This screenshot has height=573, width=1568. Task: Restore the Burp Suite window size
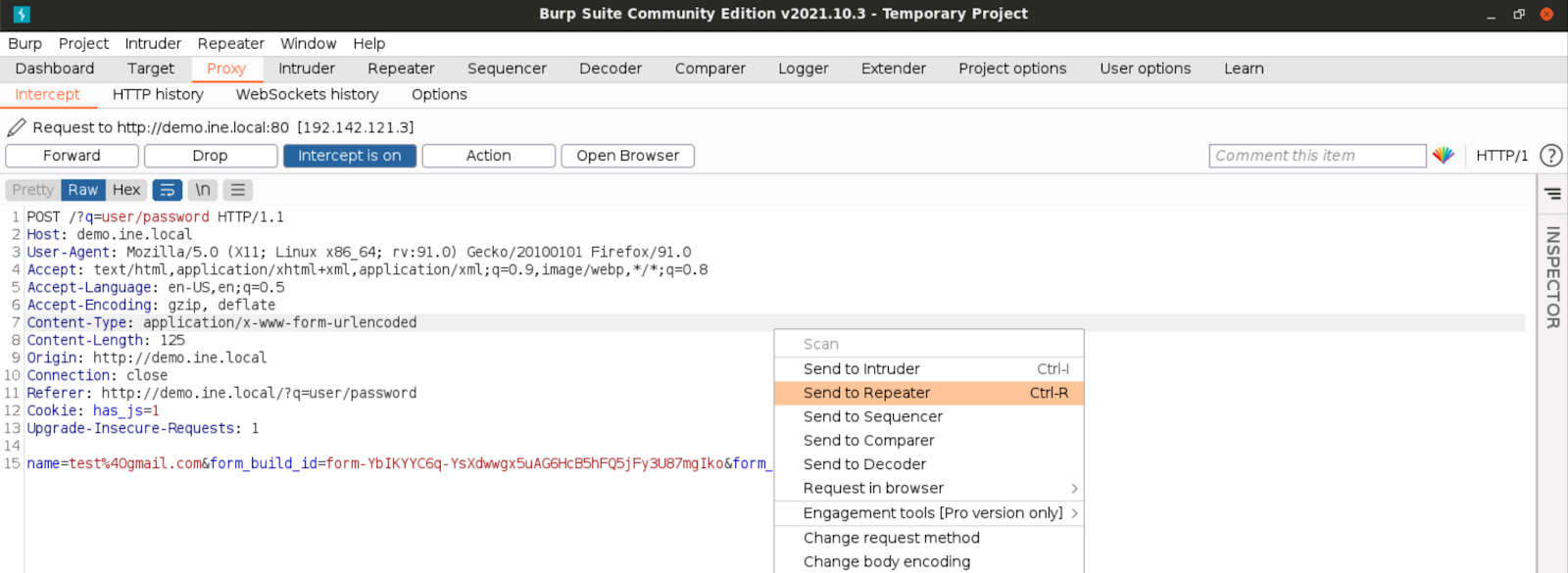[1519, 14]
